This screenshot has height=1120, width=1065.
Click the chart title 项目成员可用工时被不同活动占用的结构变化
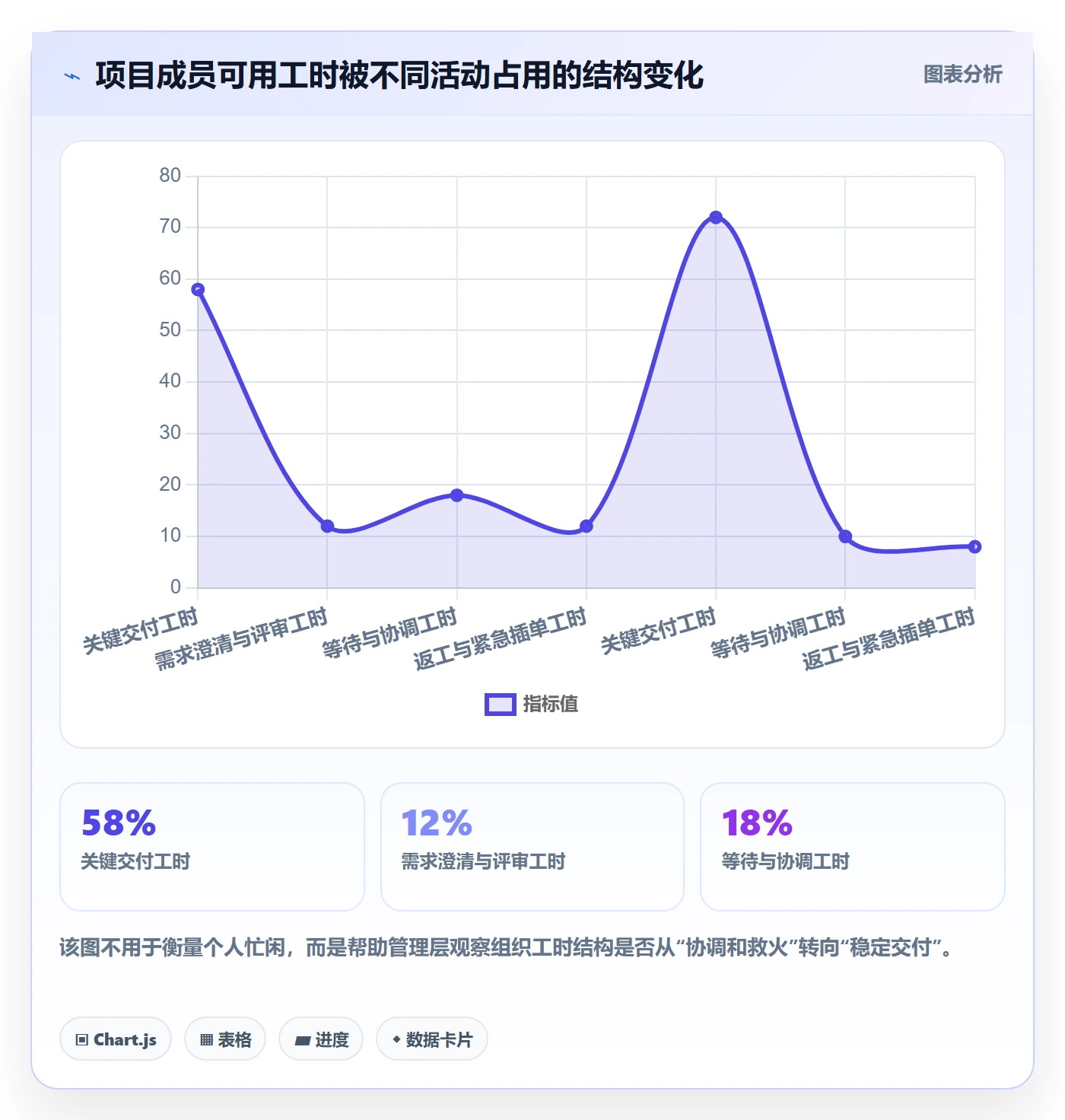coord(399,75)
